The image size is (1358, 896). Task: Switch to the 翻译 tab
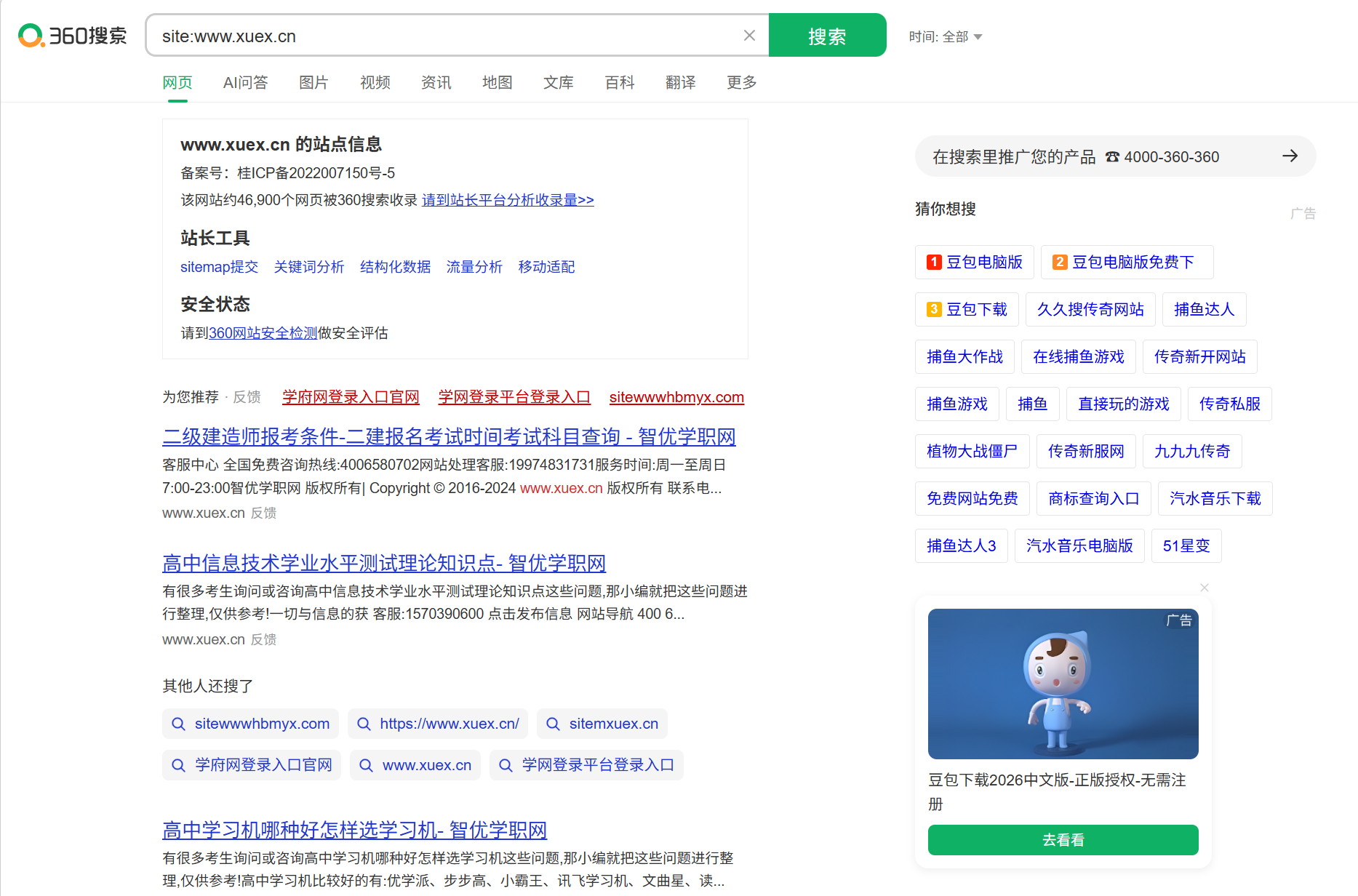pos(681,83)
